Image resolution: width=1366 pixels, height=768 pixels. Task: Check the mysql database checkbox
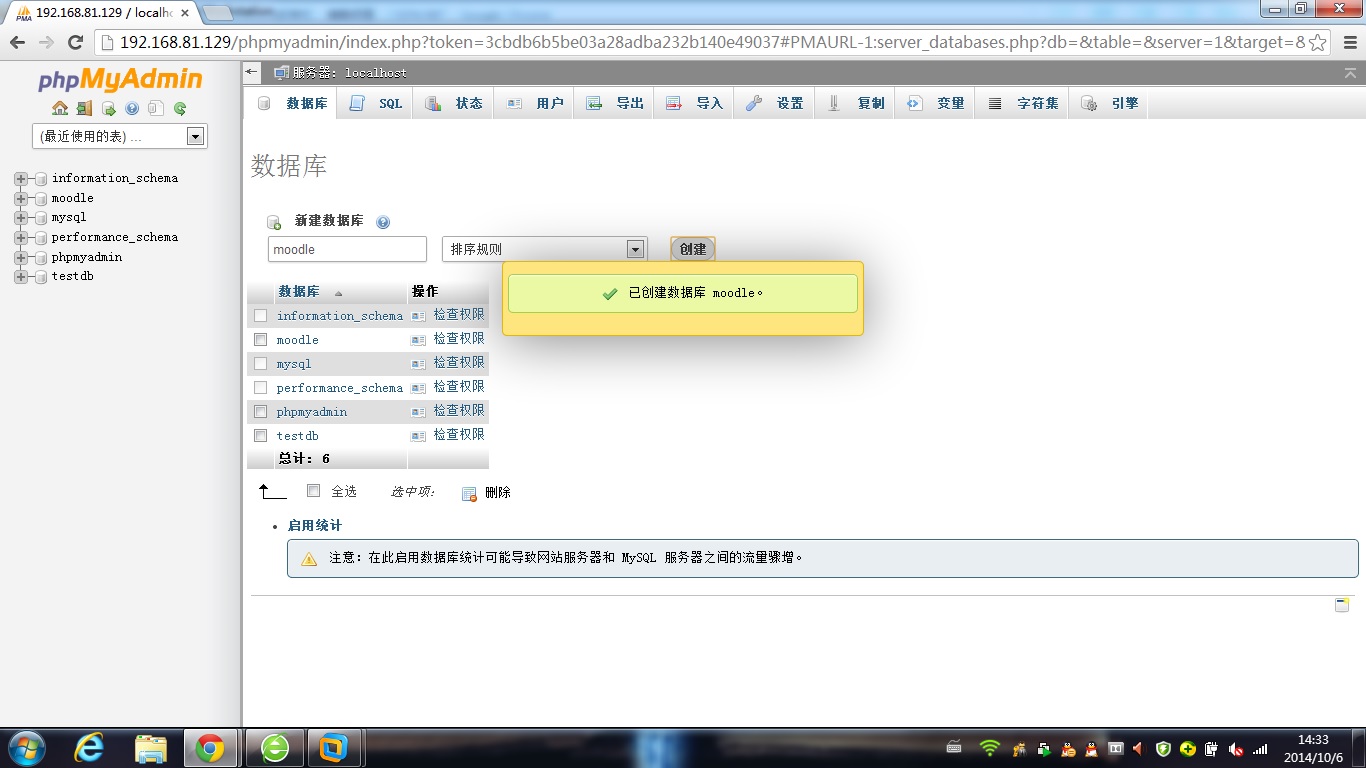point(260,364)
